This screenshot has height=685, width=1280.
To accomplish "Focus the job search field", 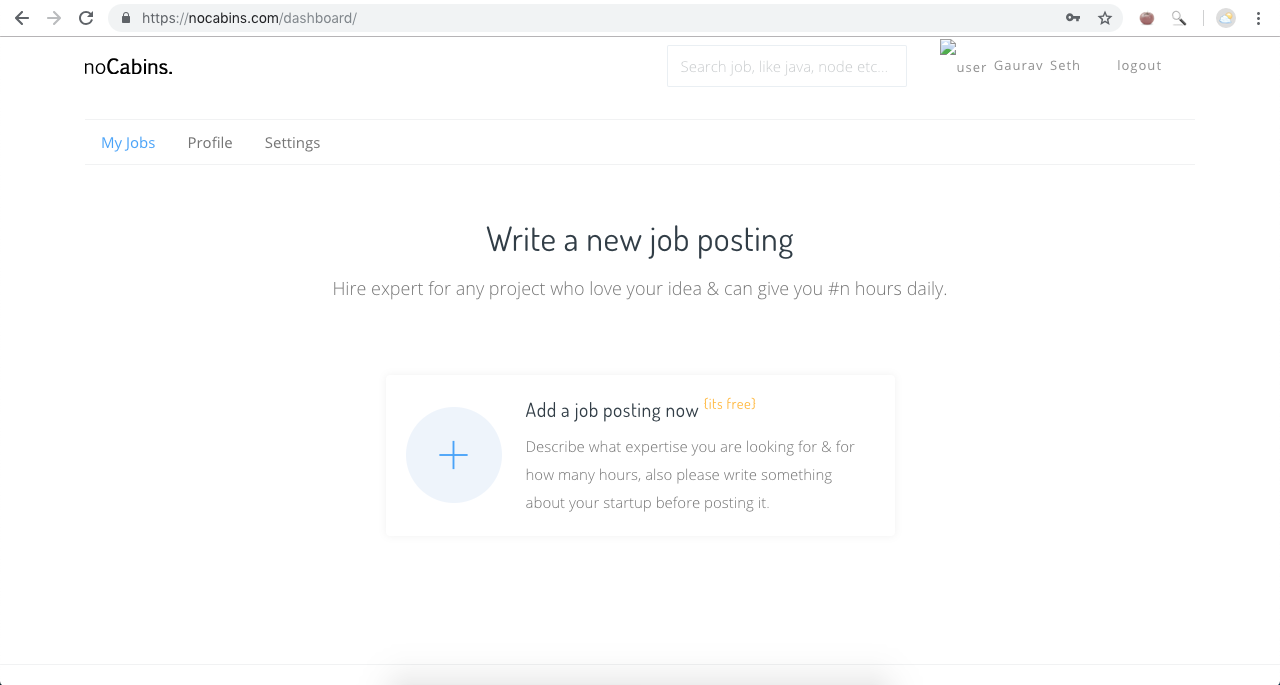I will (x=787, y=66).
